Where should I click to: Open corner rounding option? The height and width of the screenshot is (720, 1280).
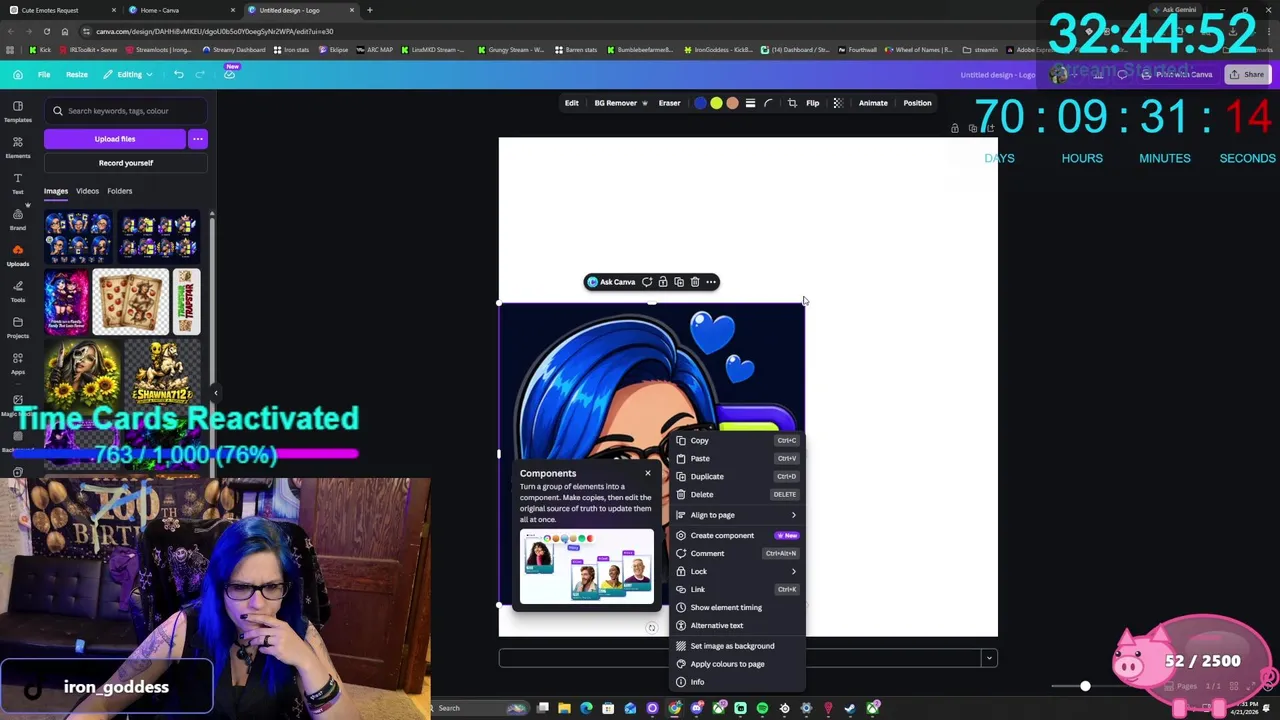(768, 103)
